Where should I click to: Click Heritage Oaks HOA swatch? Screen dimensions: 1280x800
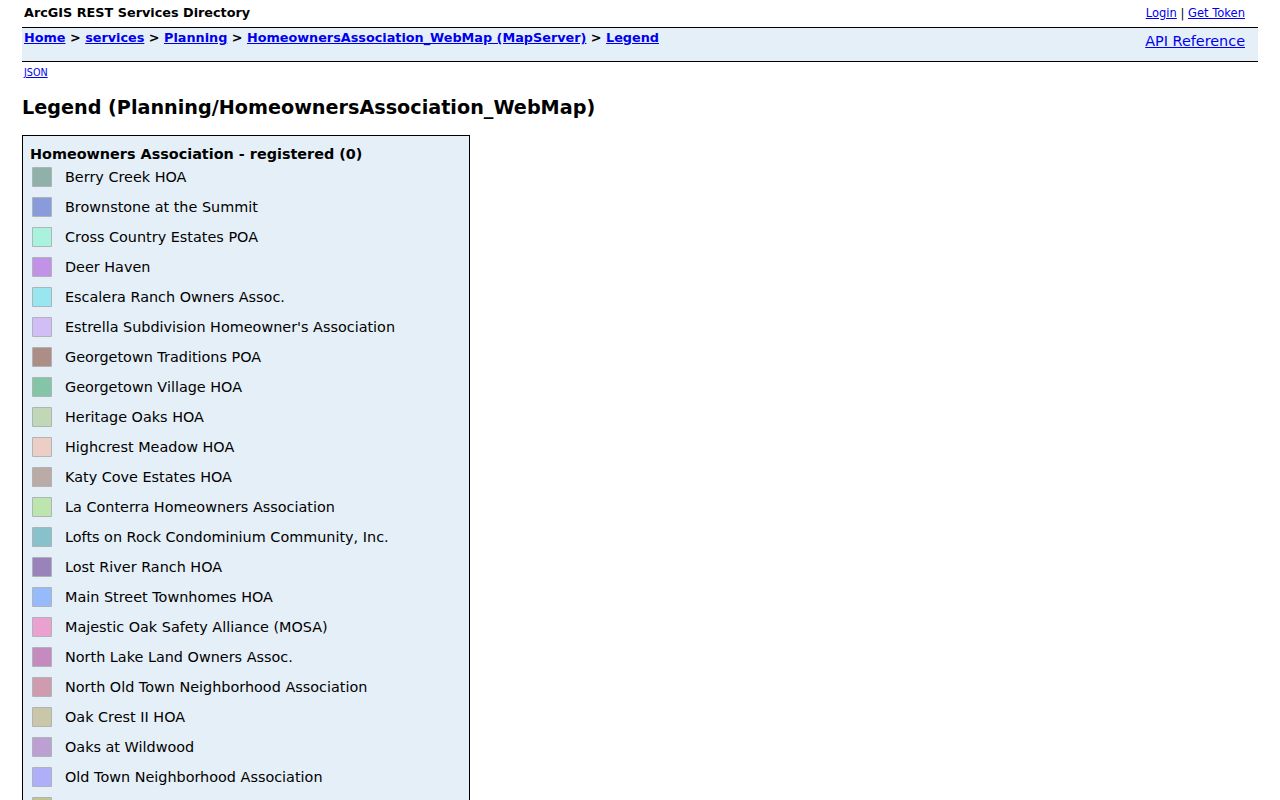[x=42, y=417]
